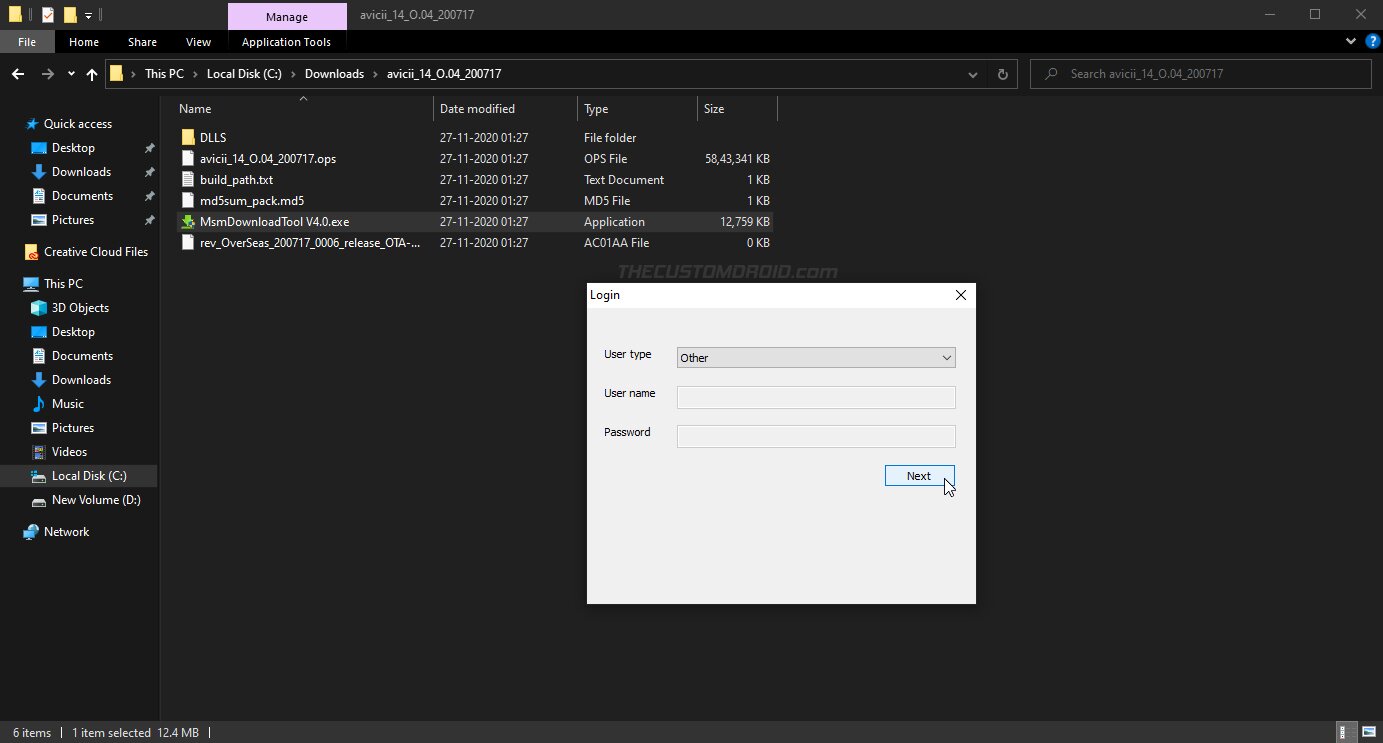Go back to the previous folder
This screenshot has width=1383, height=743.
pyautogui.click(x=18, y=73)
